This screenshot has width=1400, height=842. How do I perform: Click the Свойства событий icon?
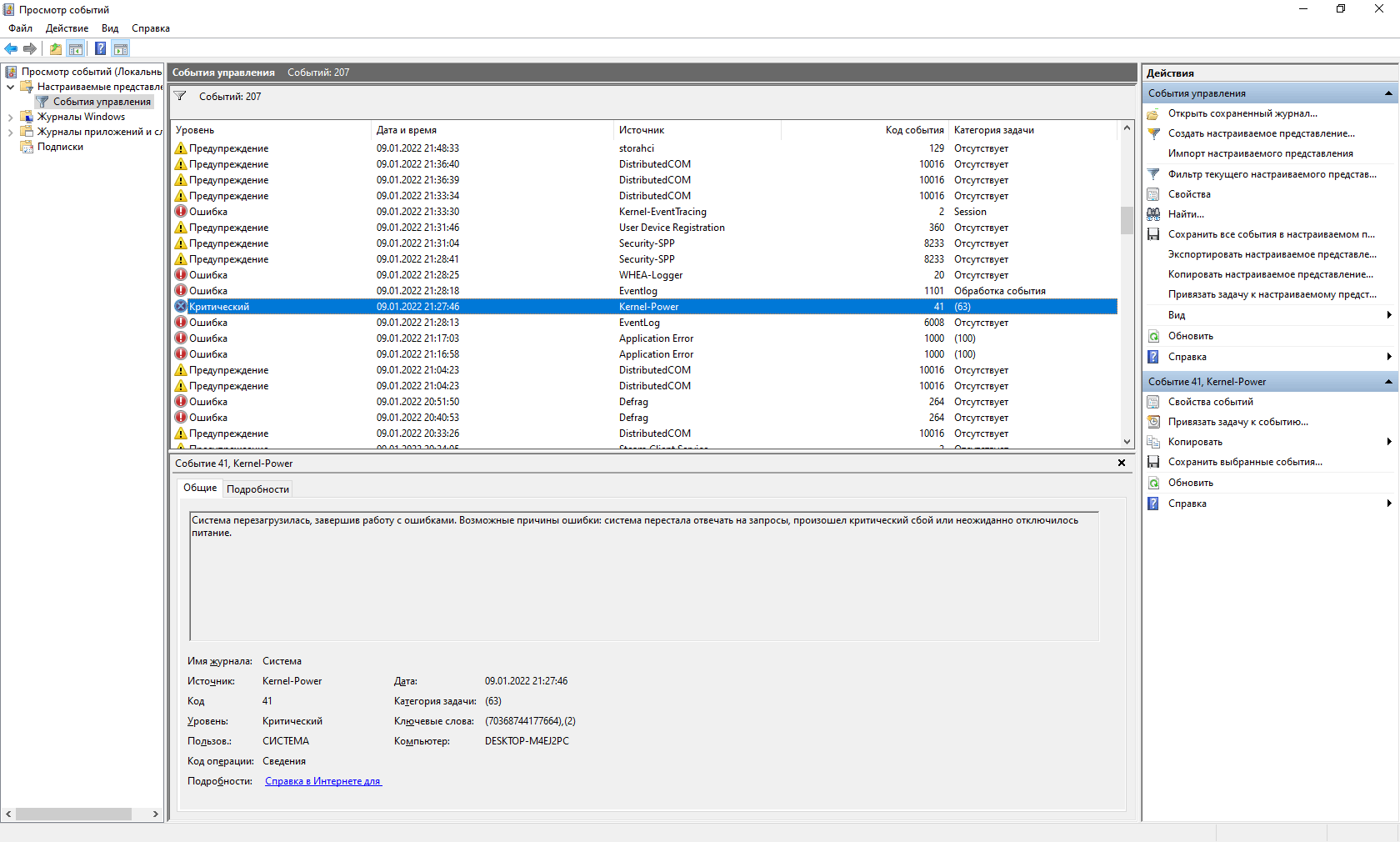(1153, 402)
